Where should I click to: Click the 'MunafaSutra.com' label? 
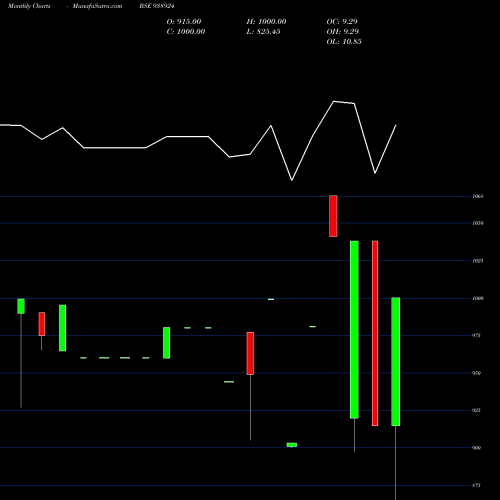click(x=97, y=6)
